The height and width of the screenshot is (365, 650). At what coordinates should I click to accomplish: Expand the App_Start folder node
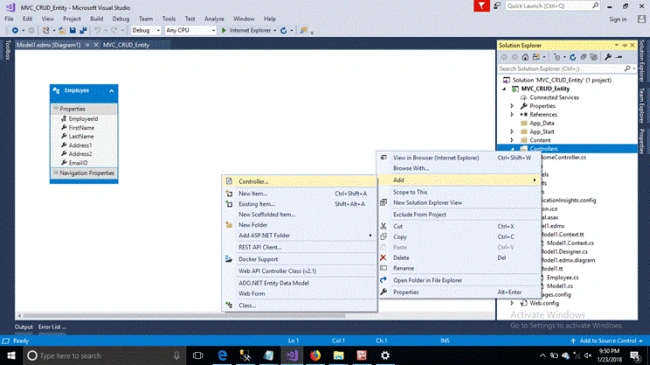512,131
